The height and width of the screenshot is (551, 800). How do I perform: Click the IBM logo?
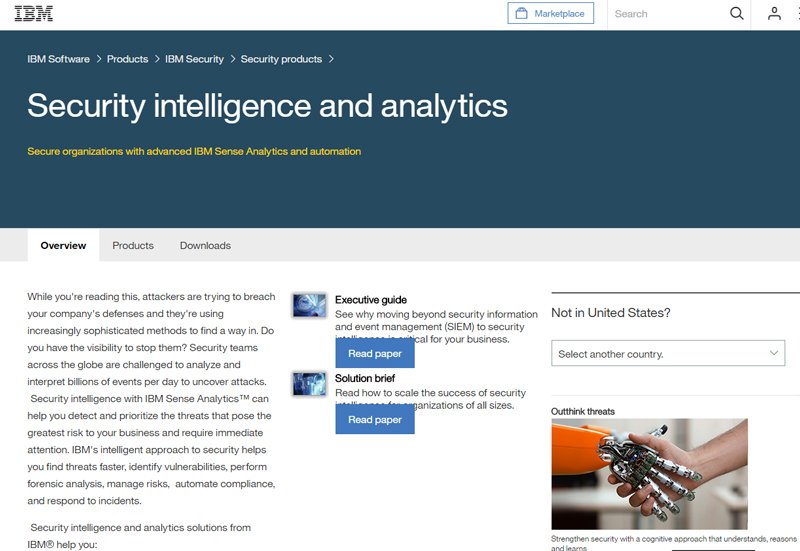click(34, 13)
